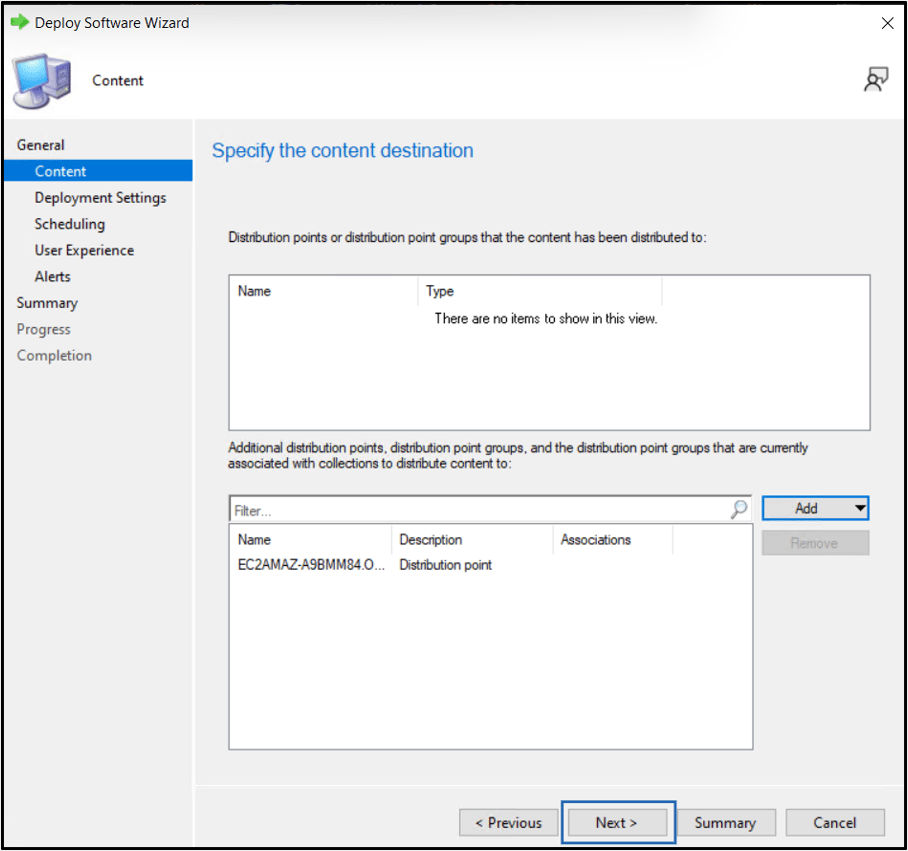The image size is (908, 851).
Task: Click 'There are no items to show' text
Action: 545,318
